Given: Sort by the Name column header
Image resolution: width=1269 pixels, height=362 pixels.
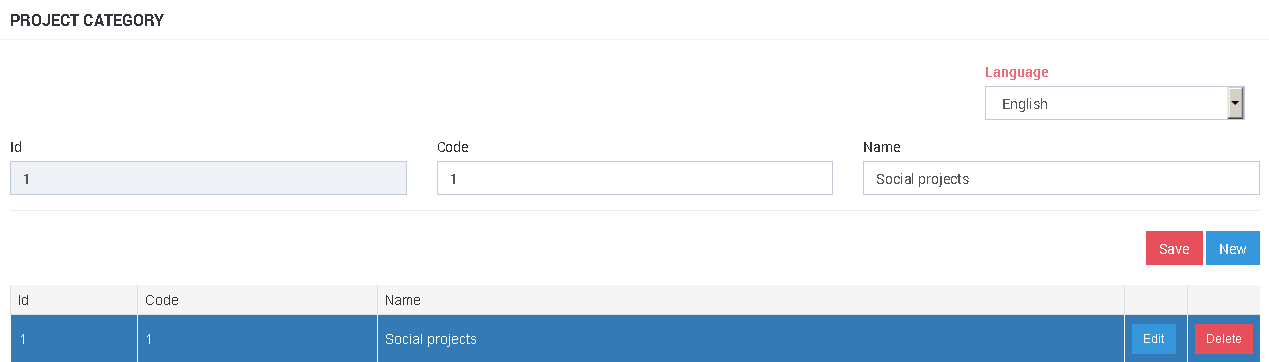Looking at the screenshot, I should 751,300.
